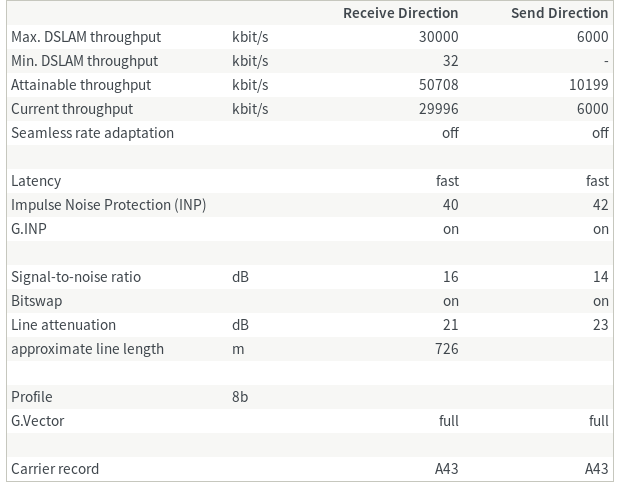Select the Profile value 8b
Viewport: 617px width, 497px height.
click(240, 397)
